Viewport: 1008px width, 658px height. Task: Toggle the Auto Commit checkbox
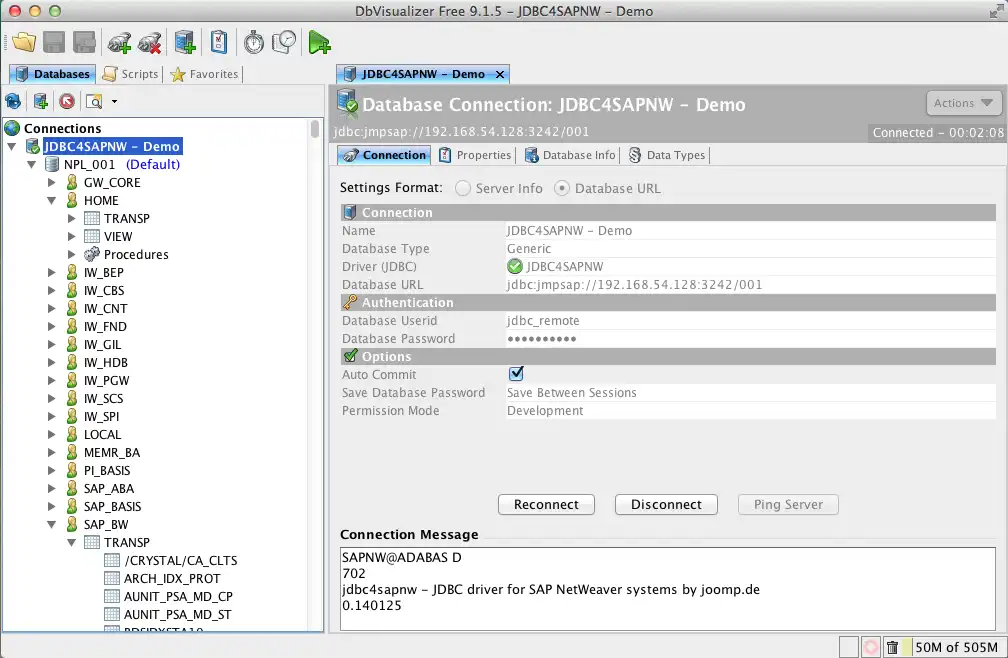tap(516, 373)
